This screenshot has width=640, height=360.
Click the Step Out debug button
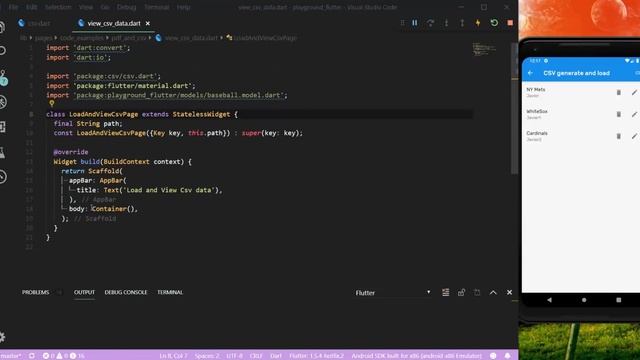(x=462, y=23)
